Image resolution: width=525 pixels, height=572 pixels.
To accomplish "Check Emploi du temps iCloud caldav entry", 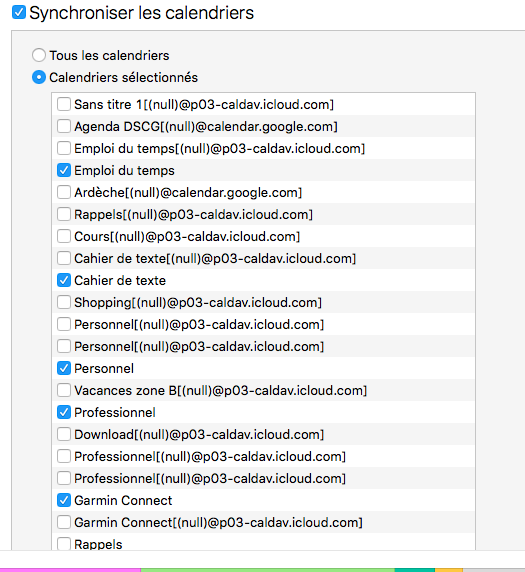I will [x=64, y=148].
